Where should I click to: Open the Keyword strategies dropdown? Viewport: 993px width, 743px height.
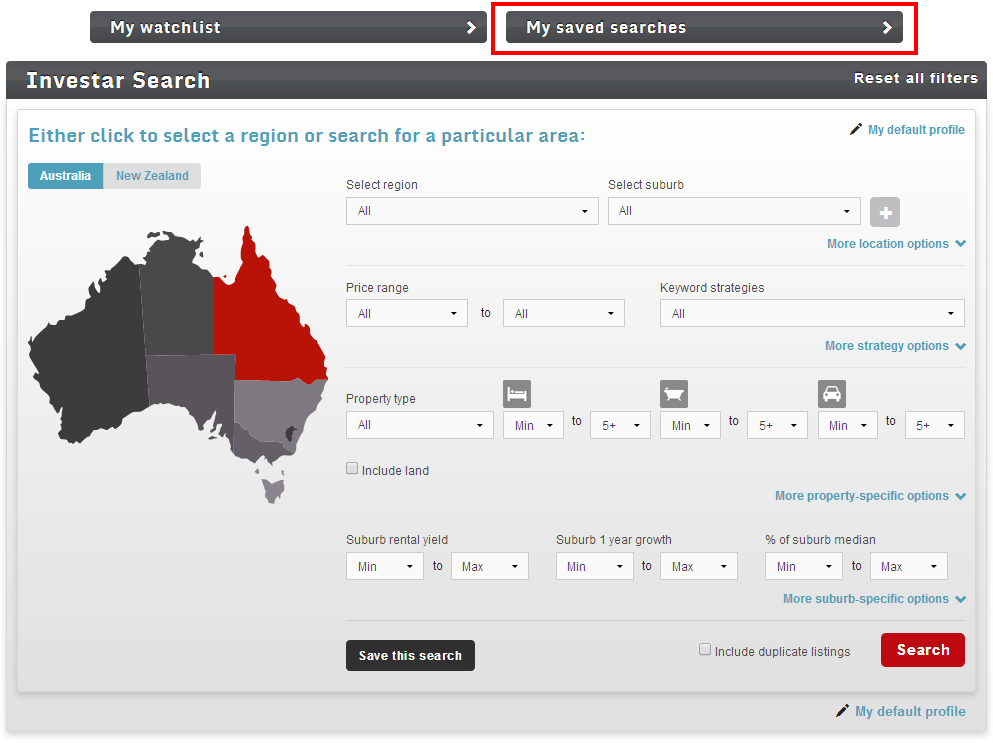pyautogui.click(x=810, y=312)
